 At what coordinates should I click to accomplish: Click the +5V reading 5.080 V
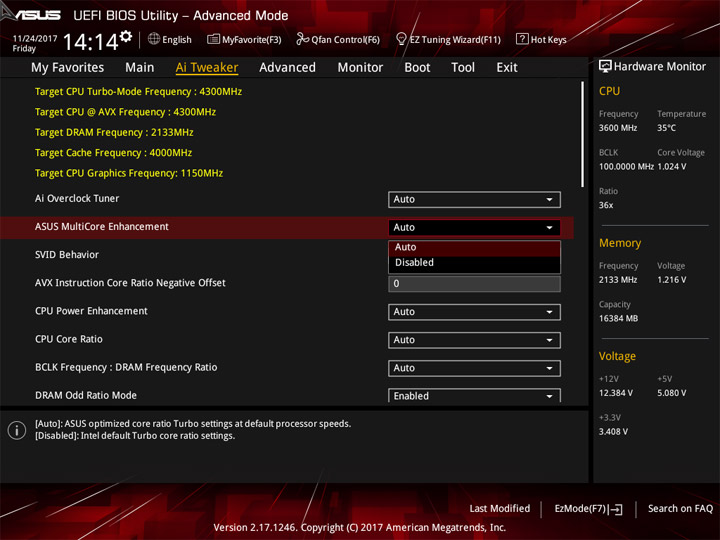pyautogui.click(x=671, y=393)
